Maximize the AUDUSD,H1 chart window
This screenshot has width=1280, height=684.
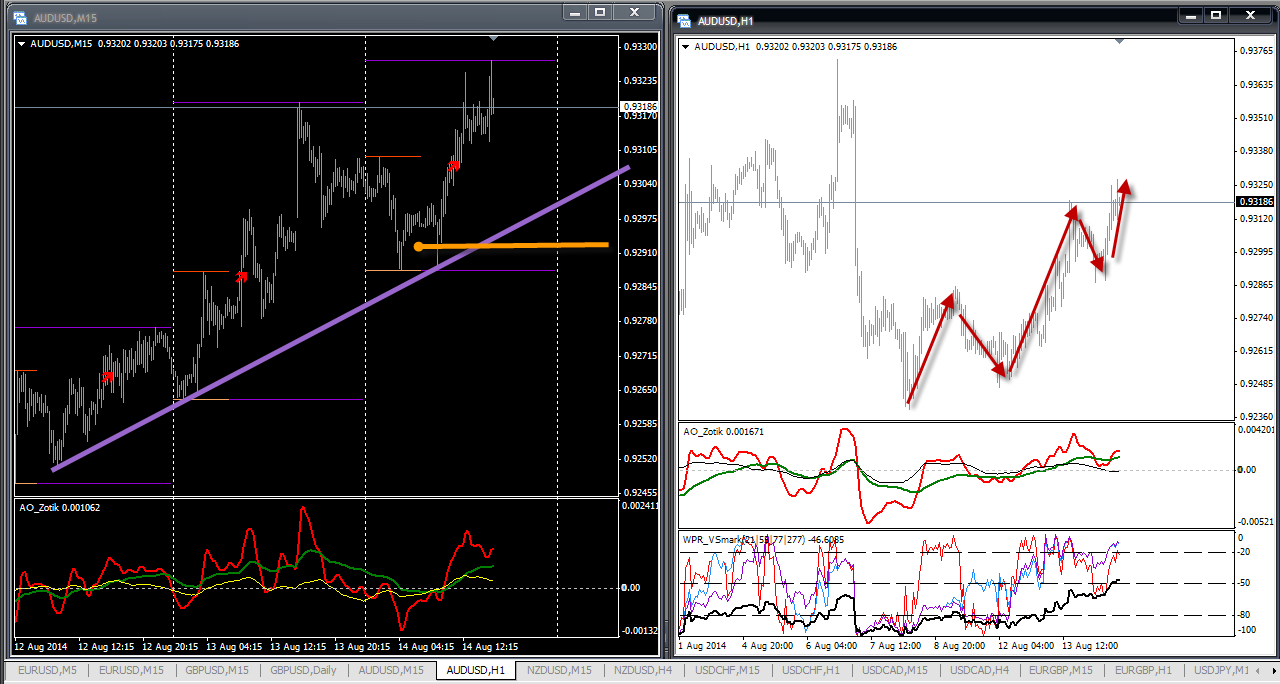tap(1216, 14)
